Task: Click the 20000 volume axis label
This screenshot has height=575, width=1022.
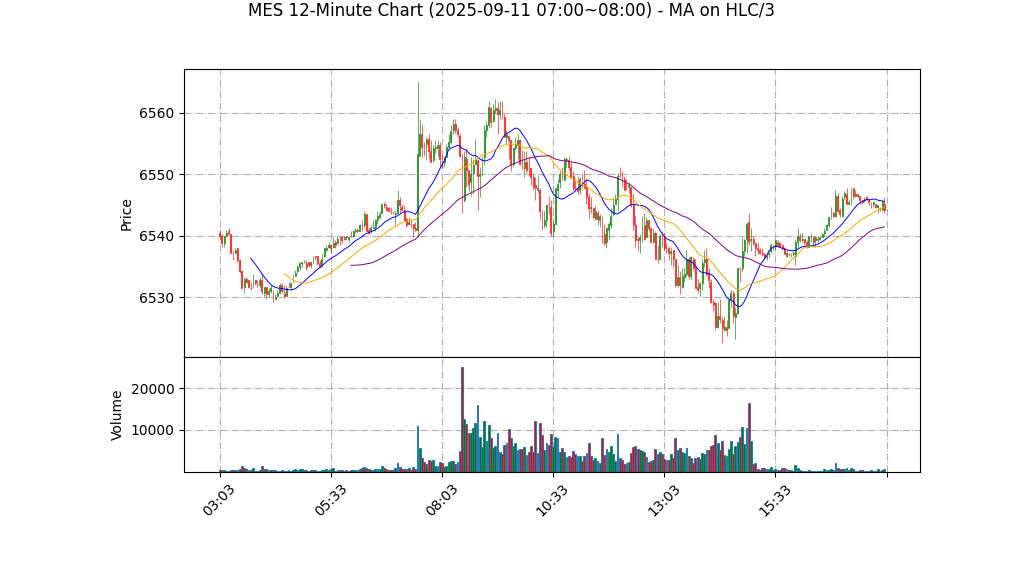Action: pyautogui.click(x=153, y=389)
